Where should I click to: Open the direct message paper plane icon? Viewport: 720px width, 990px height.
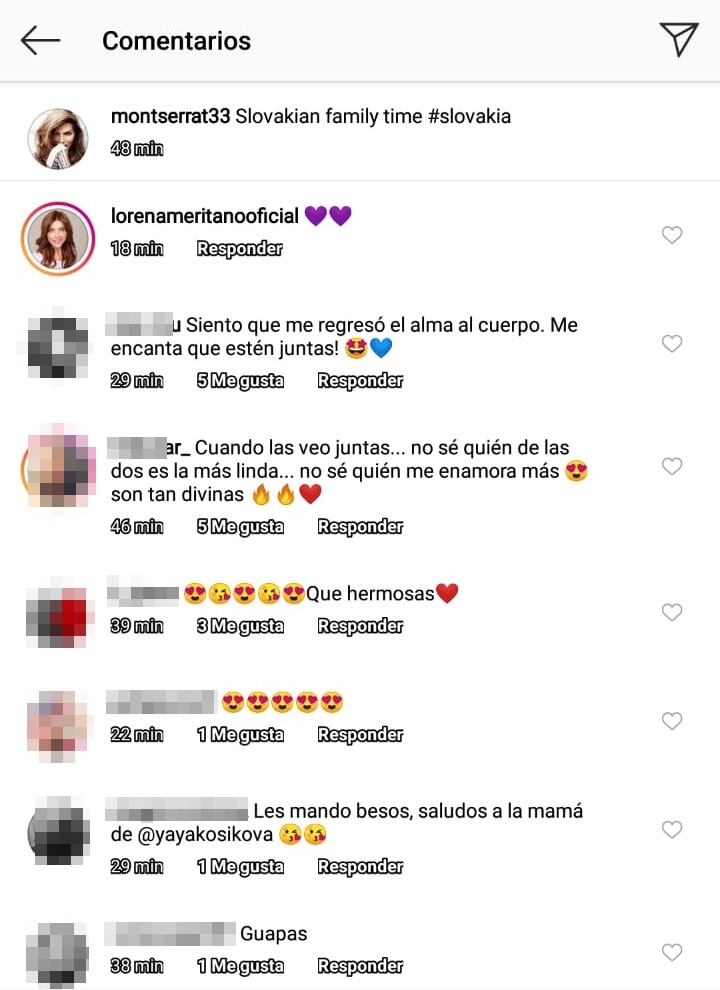click(679, 40)
